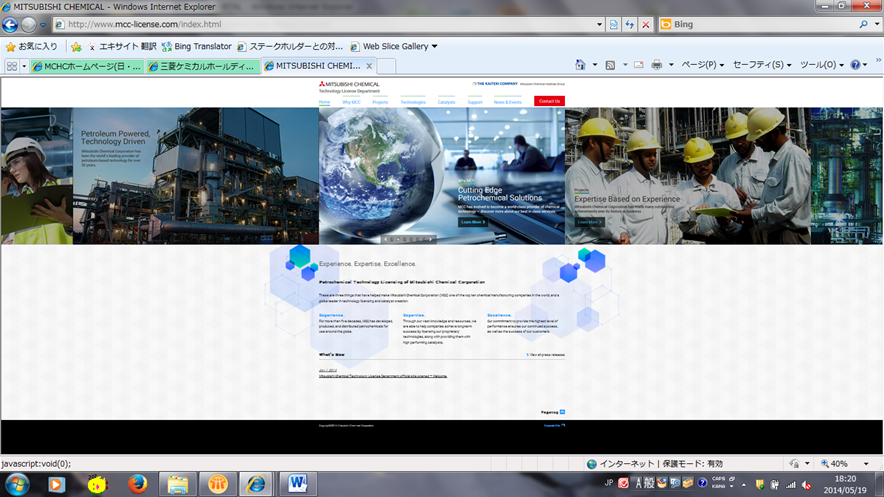Open Firefox from the taskbar

(x=137, y=484)
